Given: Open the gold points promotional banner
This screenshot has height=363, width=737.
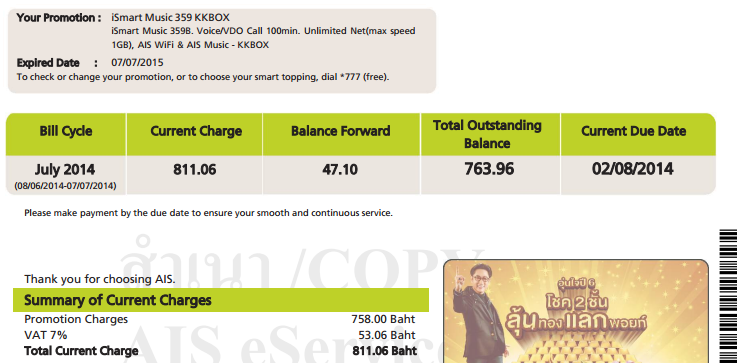Looking at the screenshot, I should [576, 311].
